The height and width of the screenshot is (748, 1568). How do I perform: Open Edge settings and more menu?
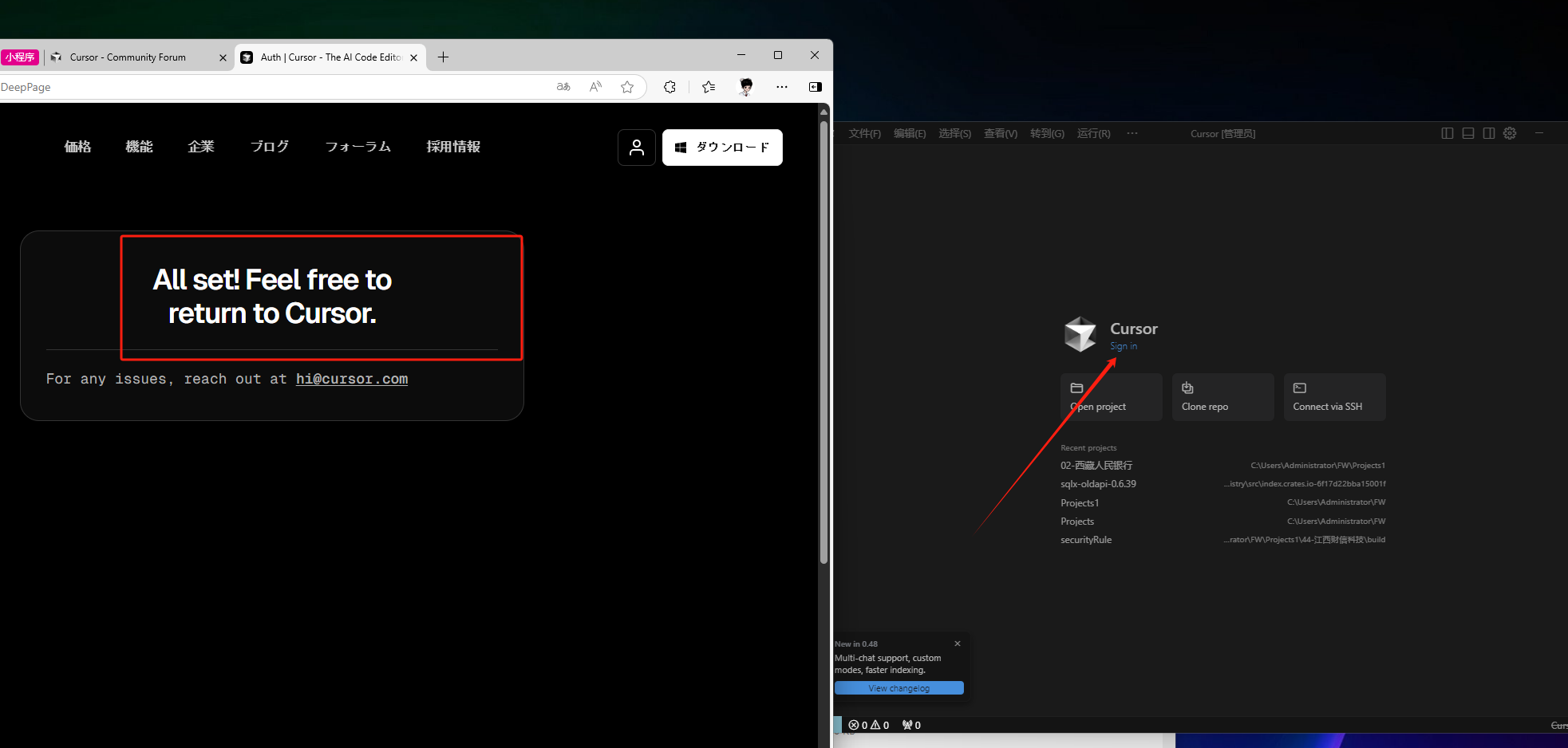782,87
